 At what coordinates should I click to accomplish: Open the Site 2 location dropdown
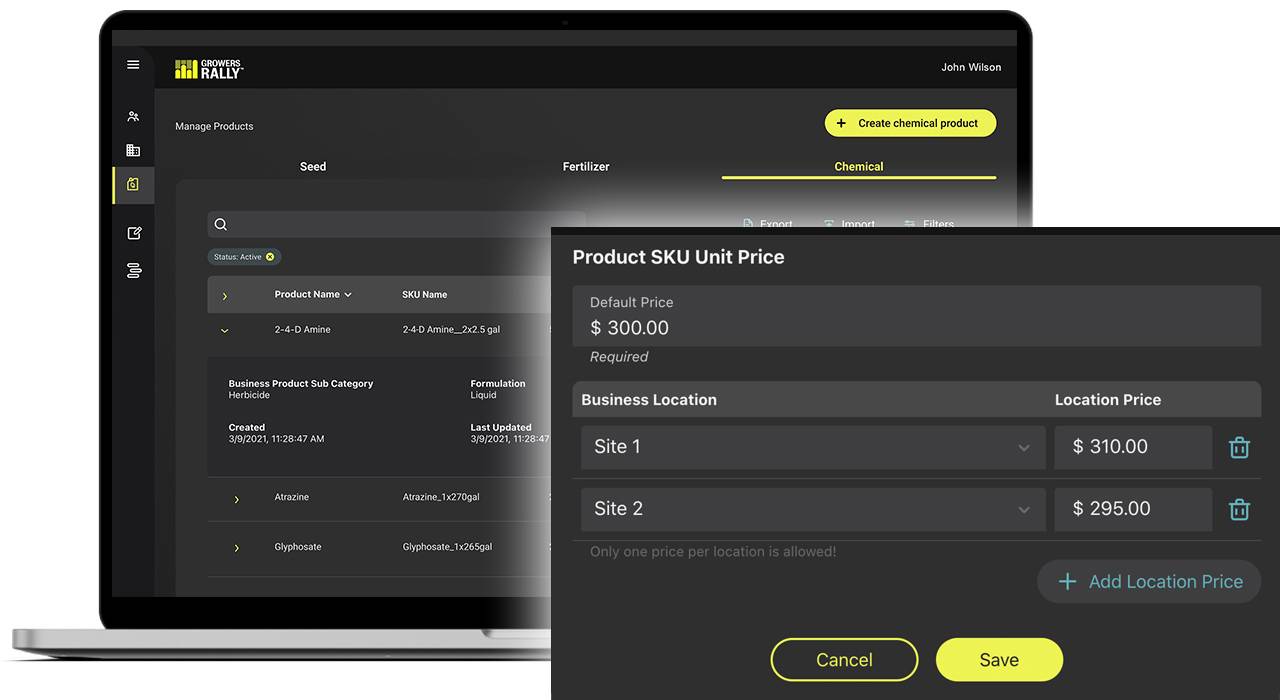click(812, 509)
